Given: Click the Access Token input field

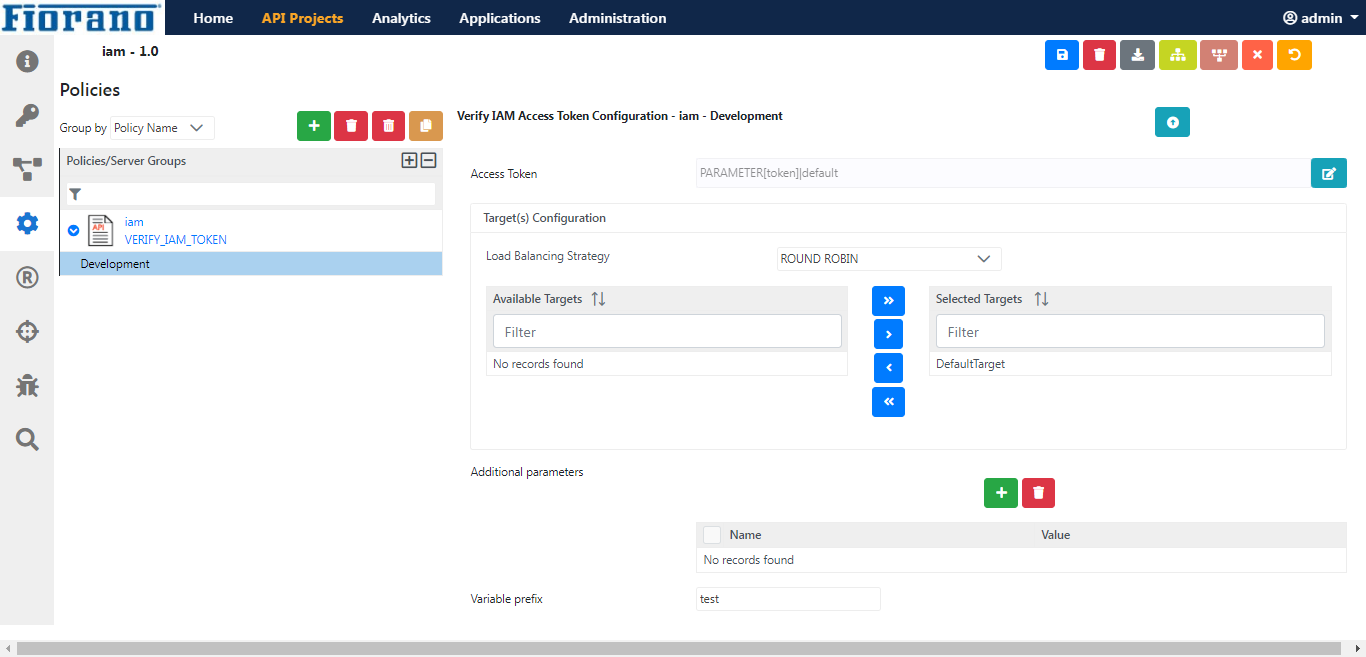Looking at the screenshot, I should click(x=1002, y=173).
